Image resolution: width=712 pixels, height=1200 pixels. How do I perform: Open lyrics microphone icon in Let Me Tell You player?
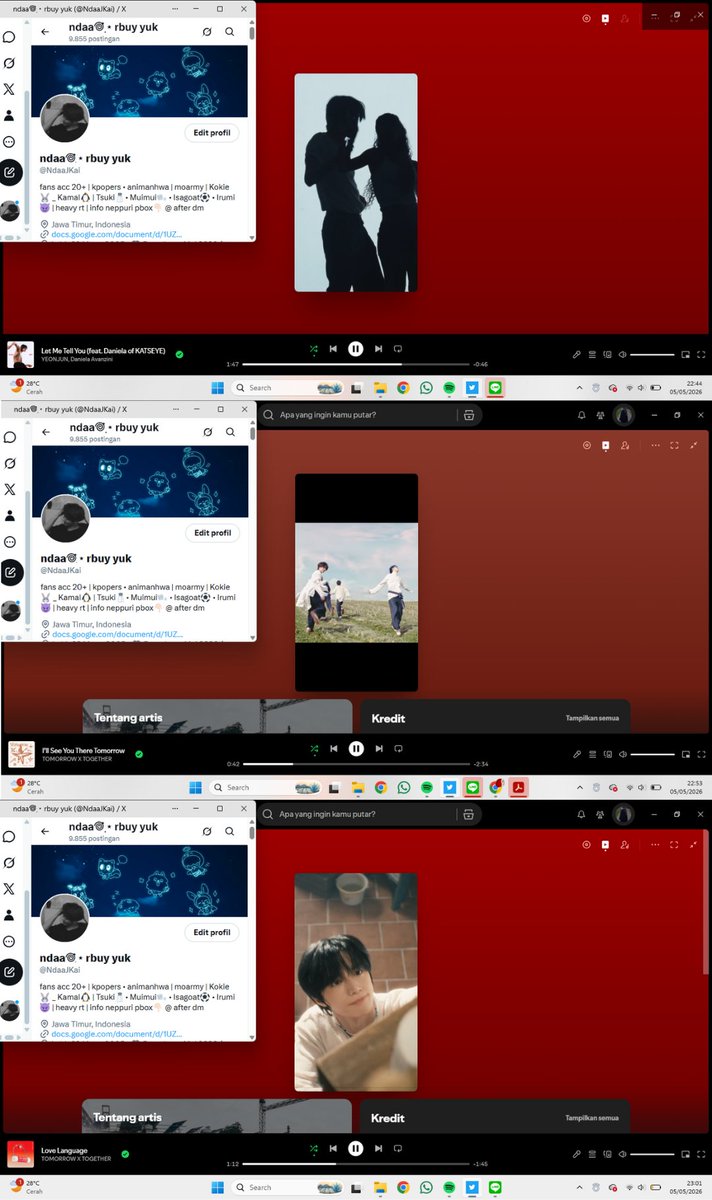(577, 354)
